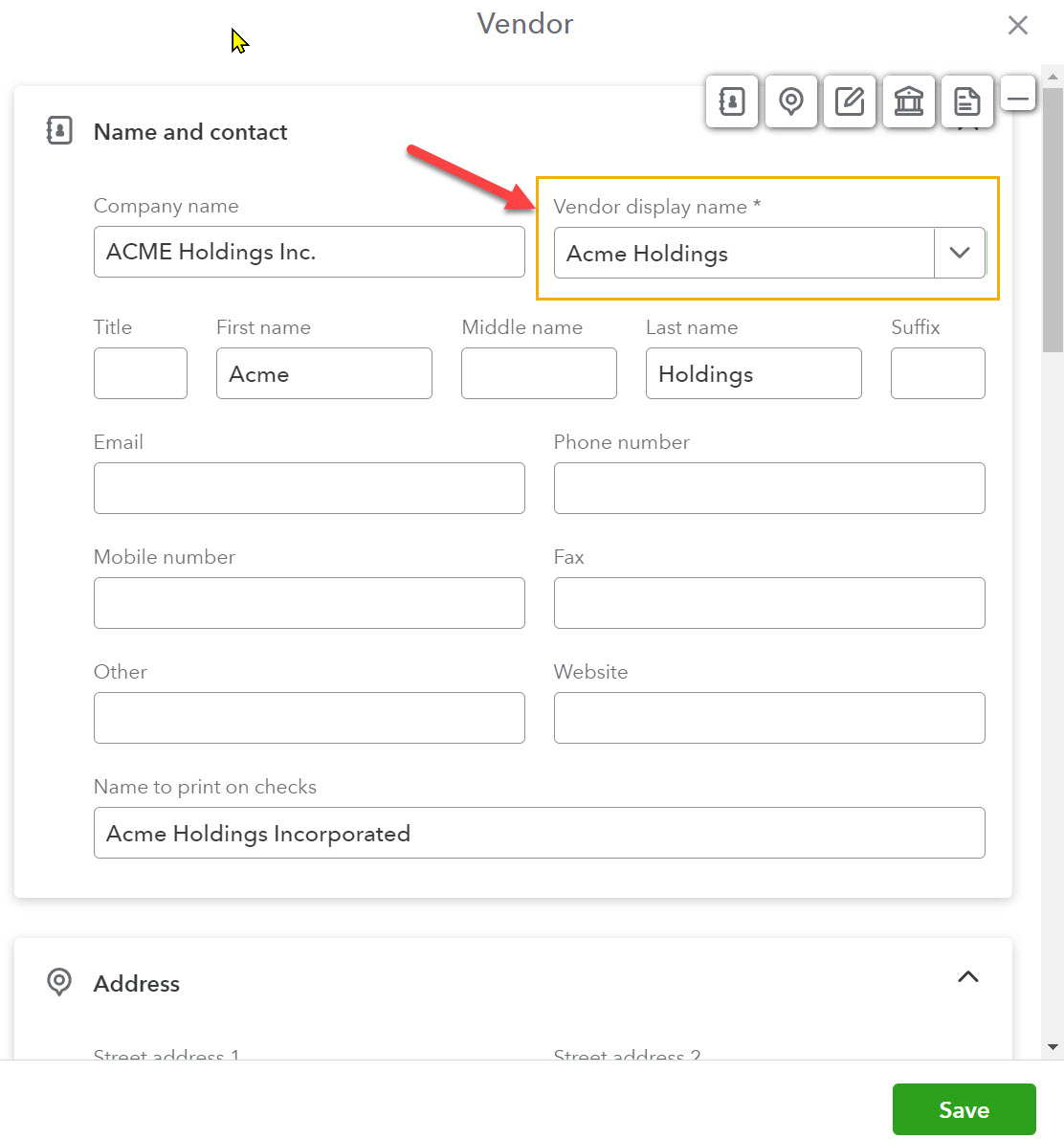Collapse the panel using the dash icon
1064x1139 pixels.
[x=1018, y=93]
